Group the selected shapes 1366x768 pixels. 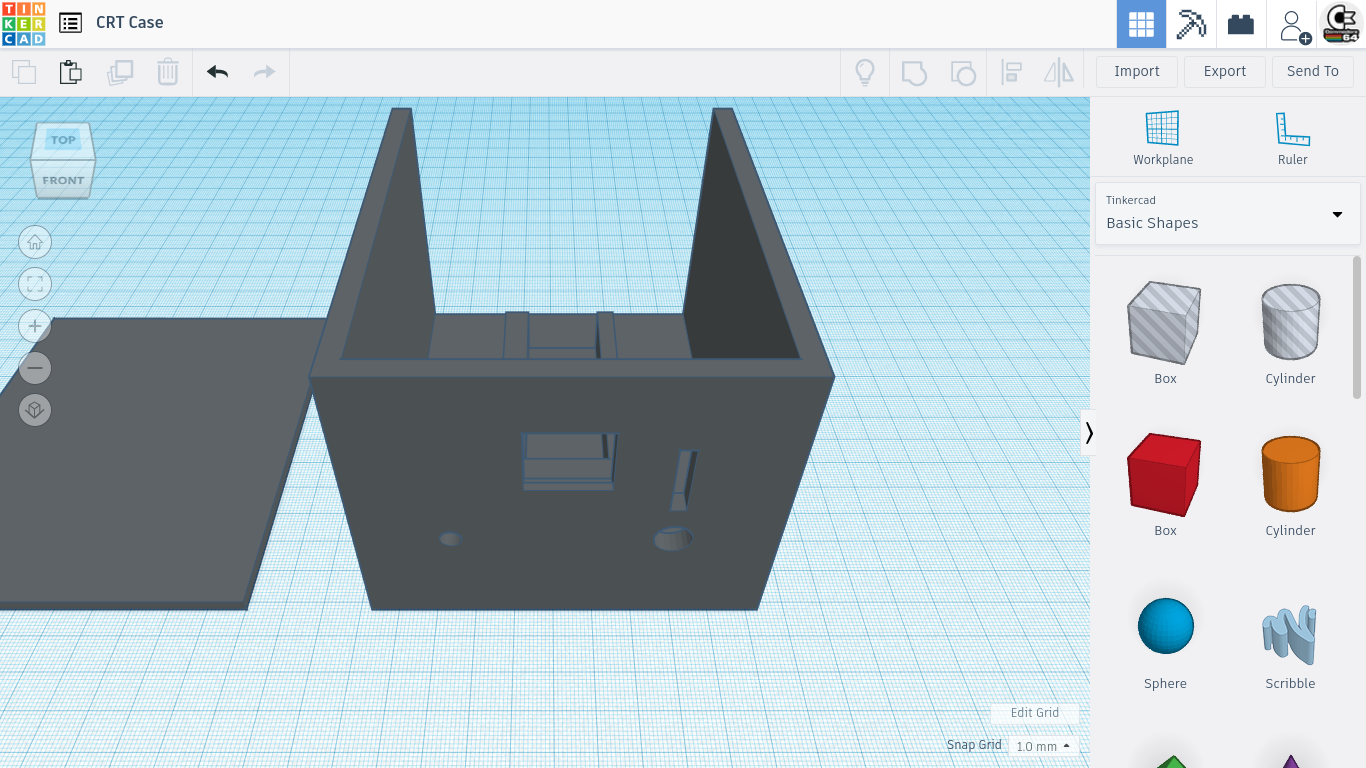[x=913, y=72]
